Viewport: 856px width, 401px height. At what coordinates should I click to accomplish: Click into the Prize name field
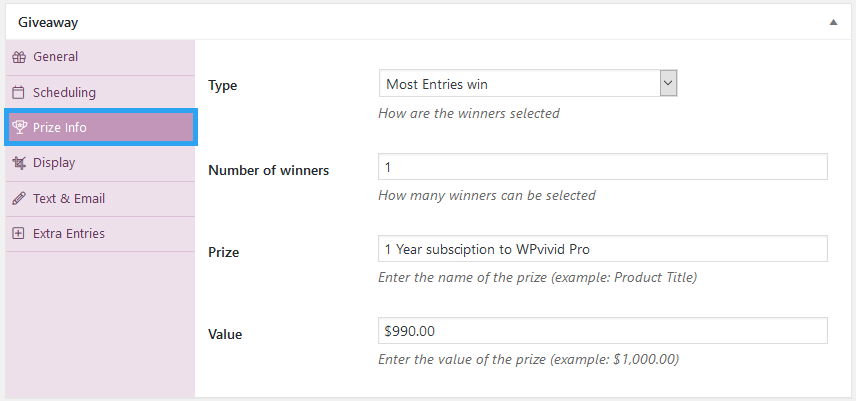click(x=603, y=249)
